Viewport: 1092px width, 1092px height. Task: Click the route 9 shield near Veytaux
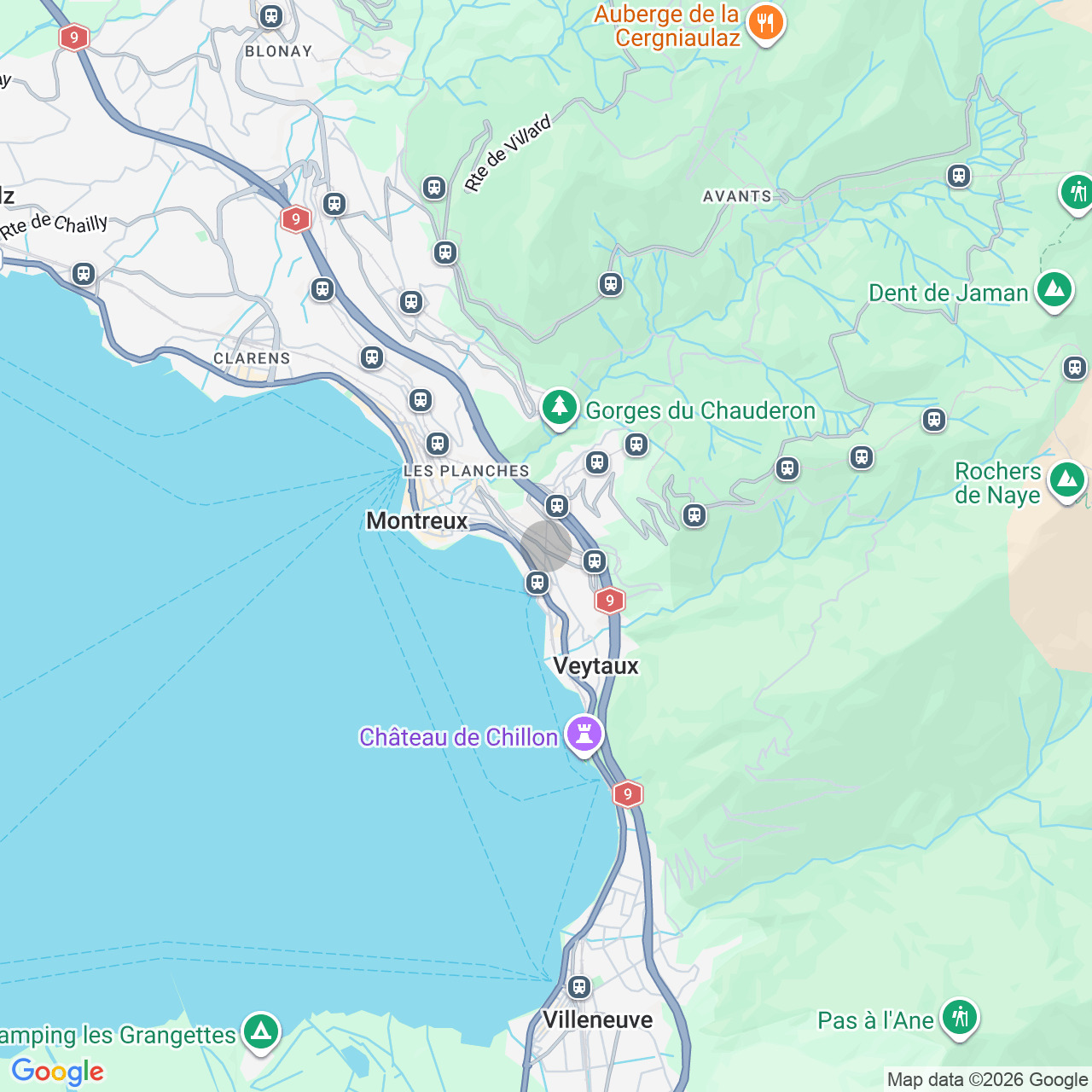coord(609,601)
